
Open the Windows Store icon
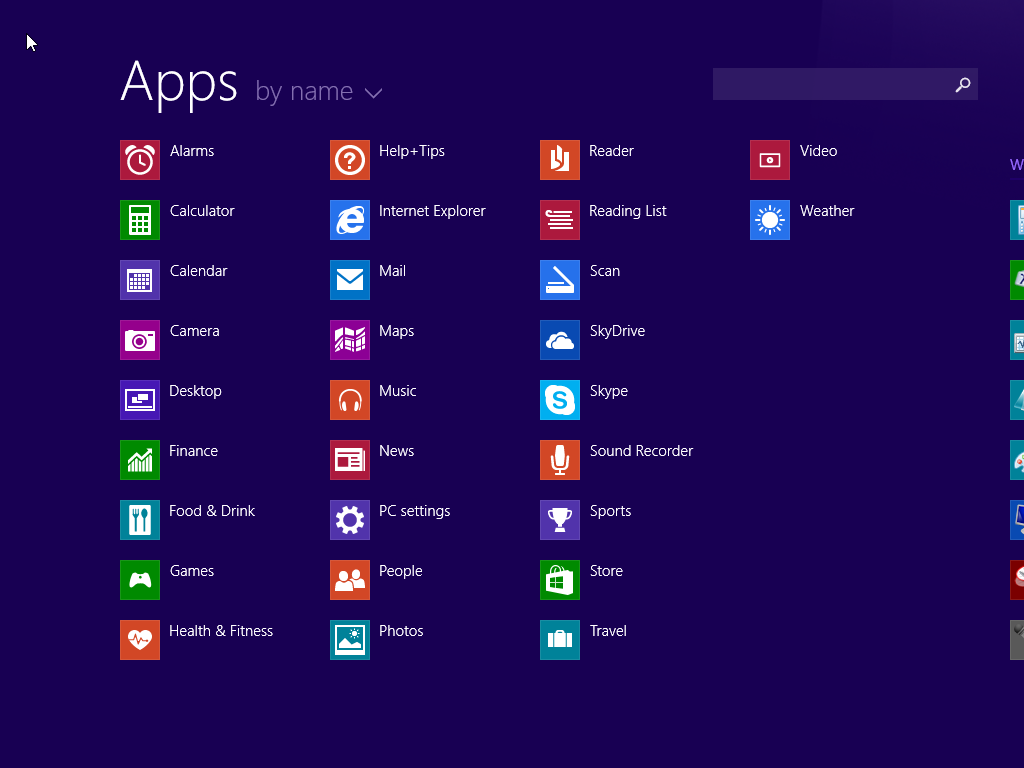[x=560, y=580]
